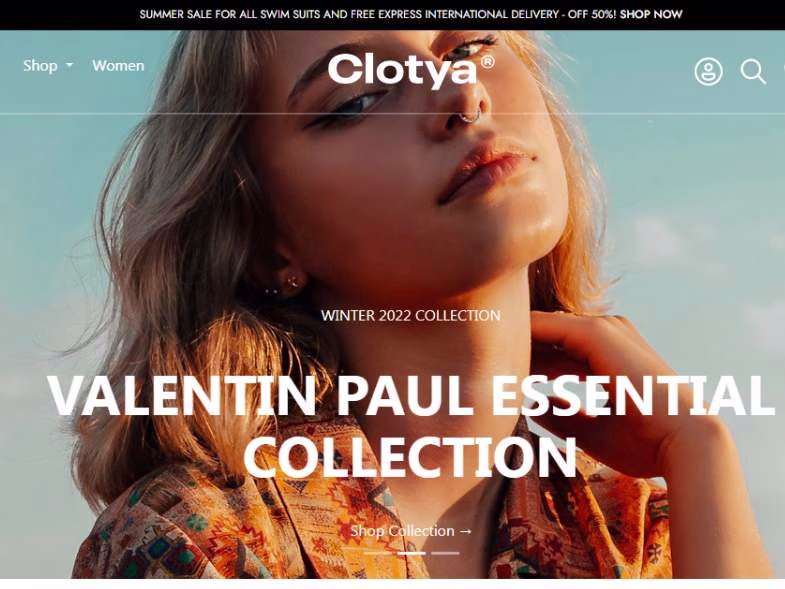Open the Women menu item

118,66
